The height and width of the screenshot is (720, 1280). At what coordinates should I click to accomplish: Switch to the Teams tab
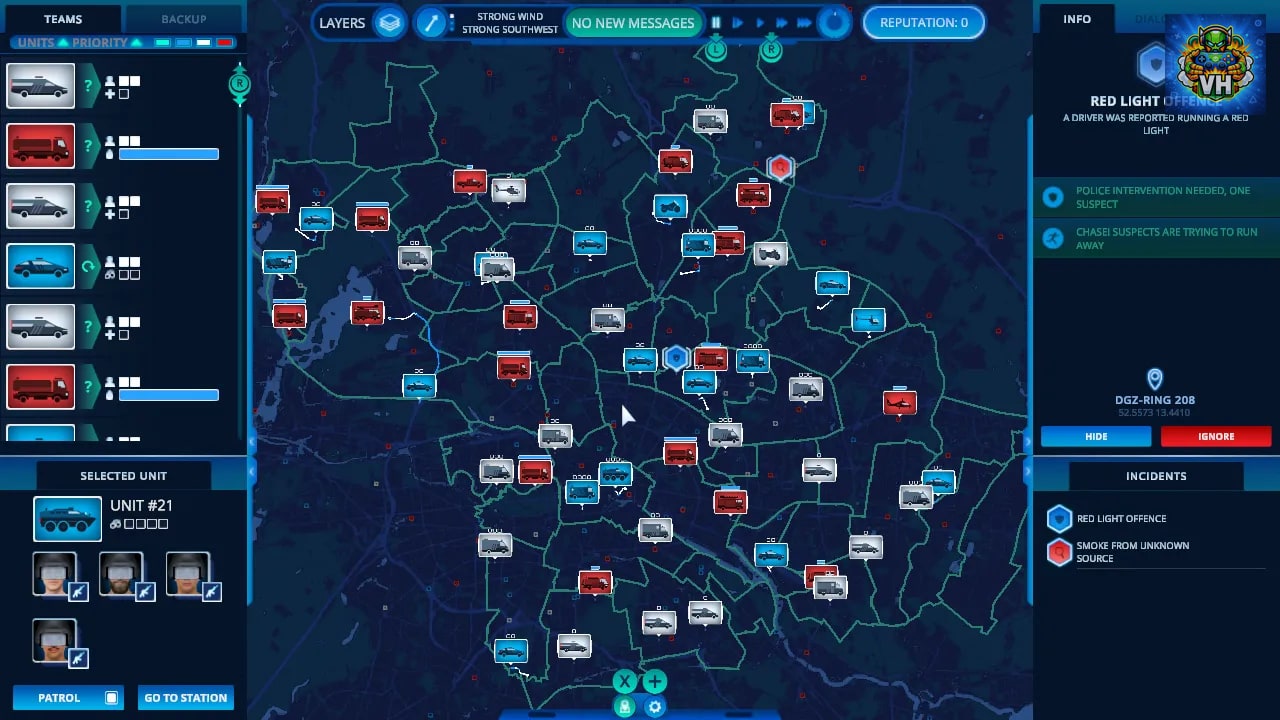[x=63, y=19]
